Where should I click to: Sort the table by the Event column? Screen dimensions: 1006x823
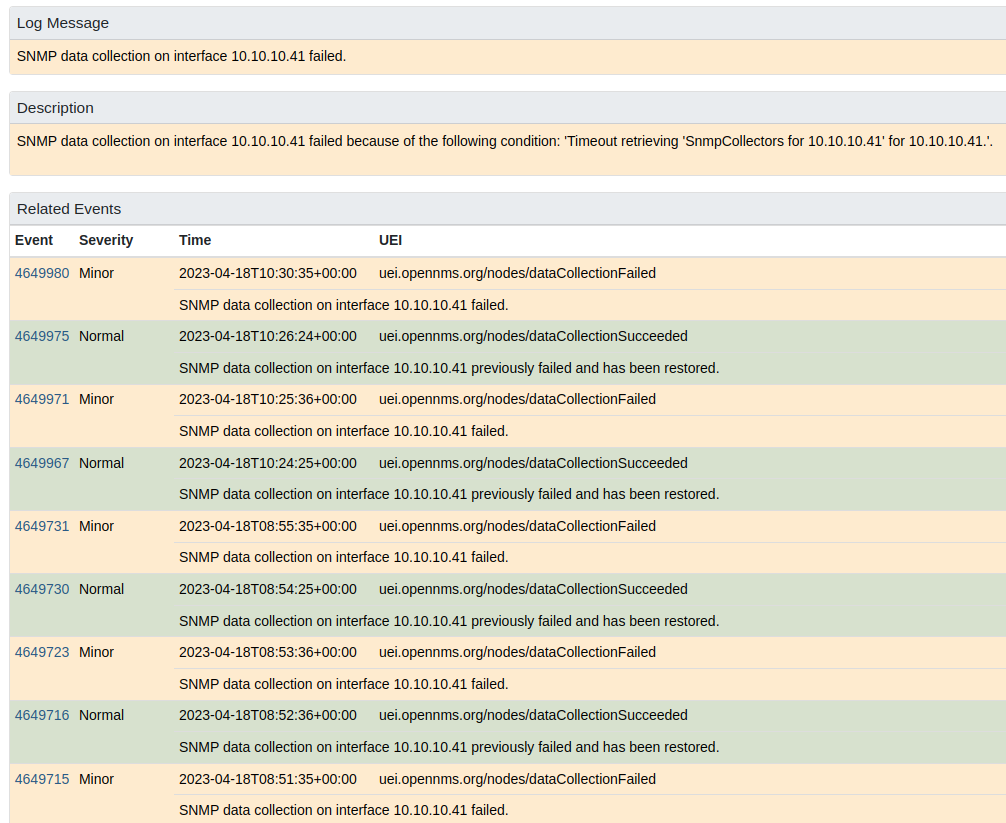pos(33,240)
